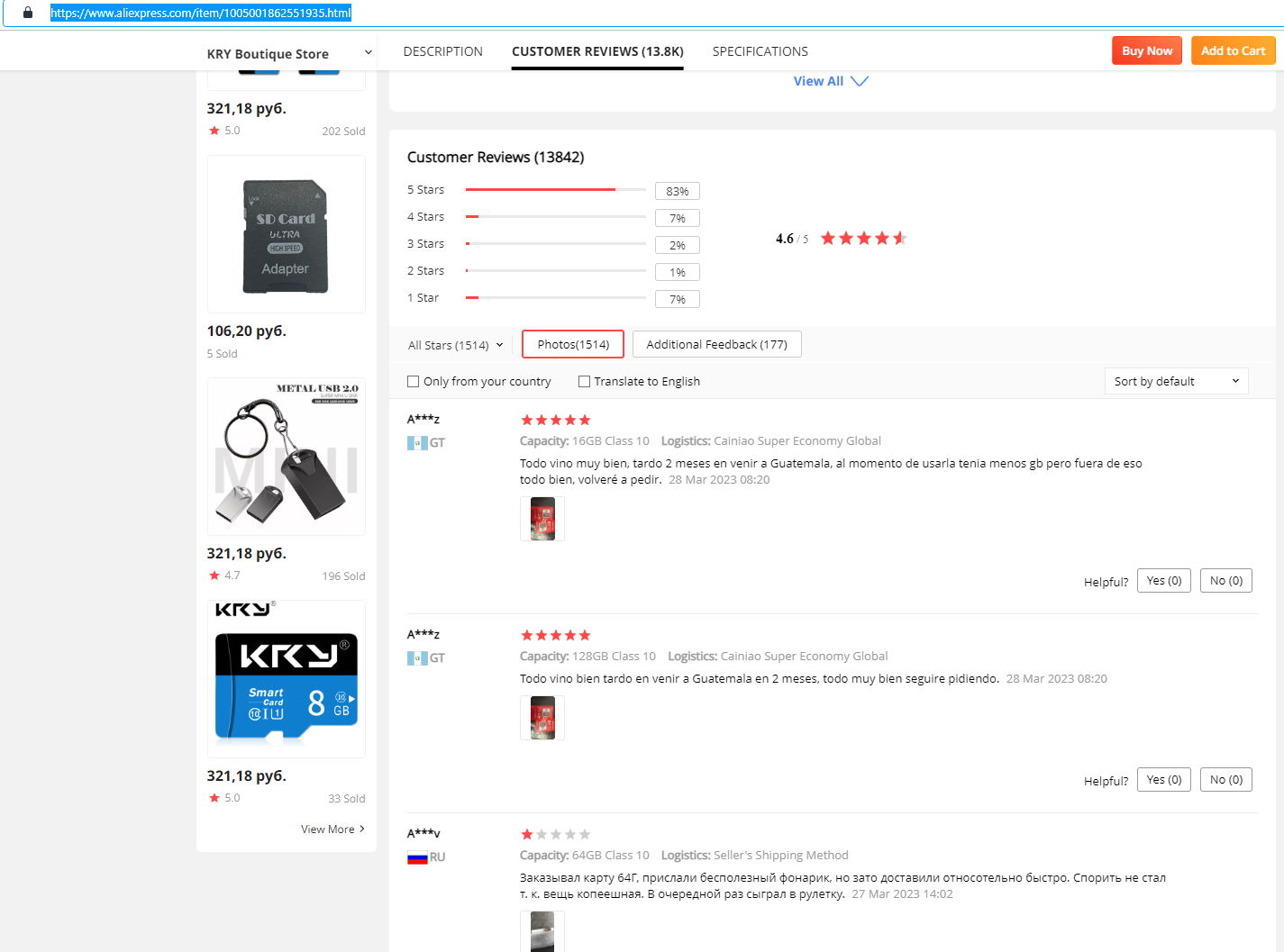The width and height of the screenshot is (1284, 952).
Task: Click the Guatemala flag beside first A***z review
Action: (x=417, y=443)
